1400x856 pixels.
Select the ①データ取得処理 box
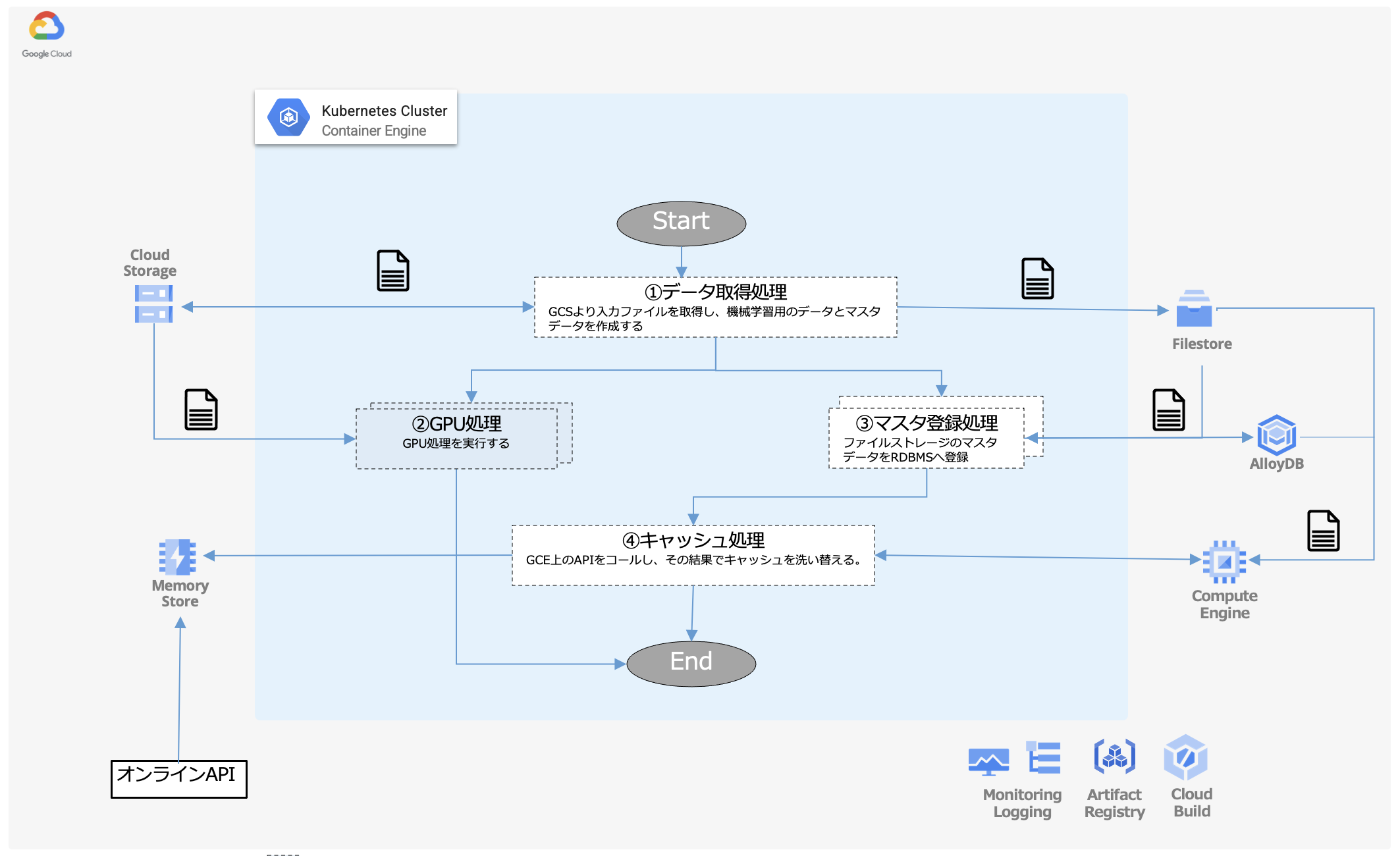[x=715, y=308]
